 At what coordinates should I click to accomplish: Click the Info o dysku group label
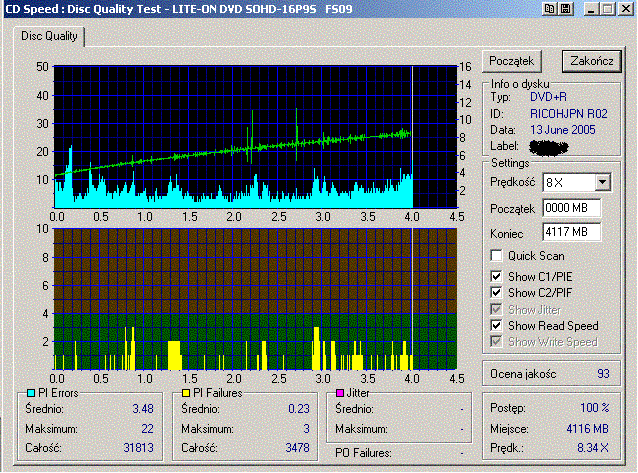(520, 84)
